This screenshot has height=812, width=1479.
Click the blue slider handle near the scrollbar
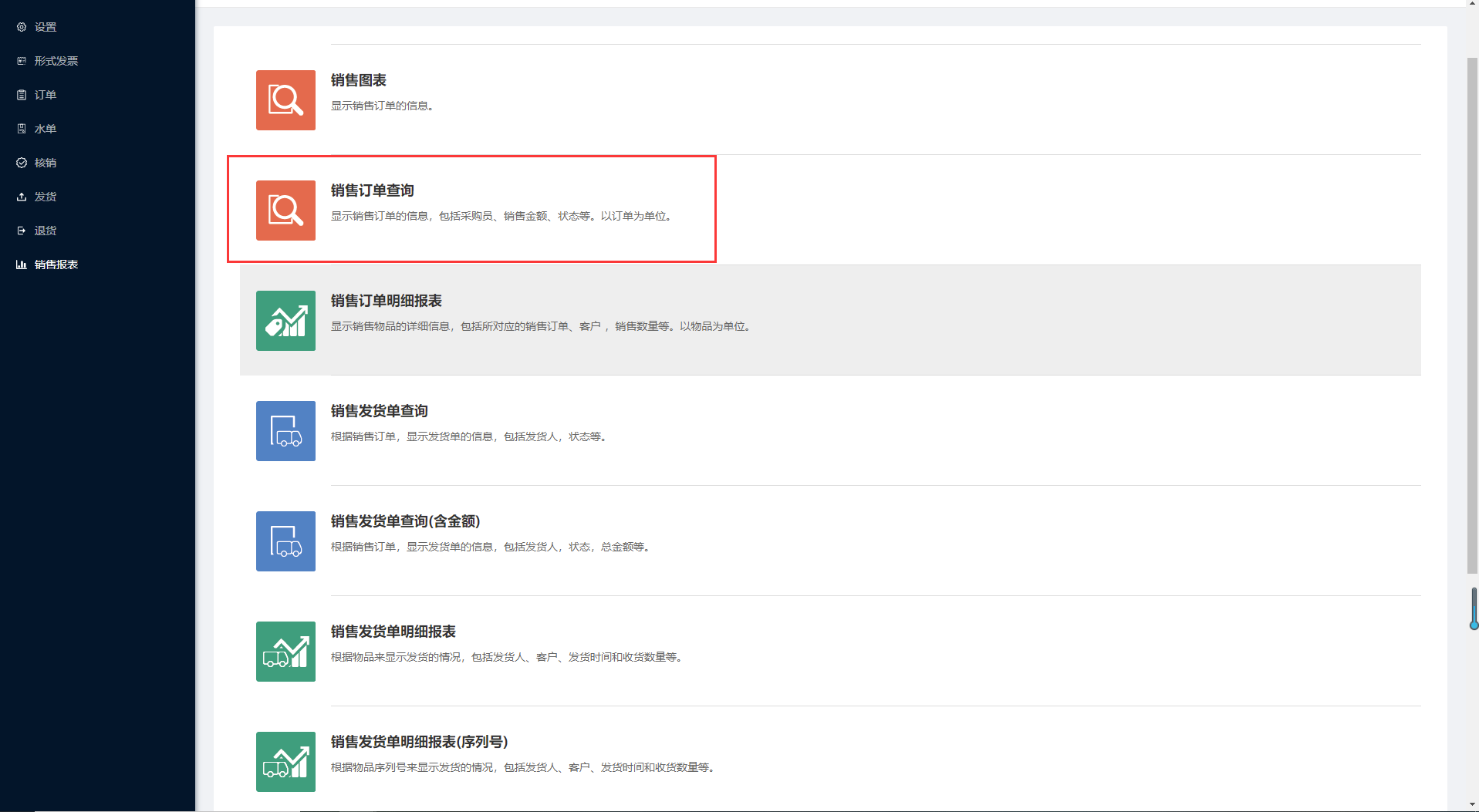click(1474, 625)
